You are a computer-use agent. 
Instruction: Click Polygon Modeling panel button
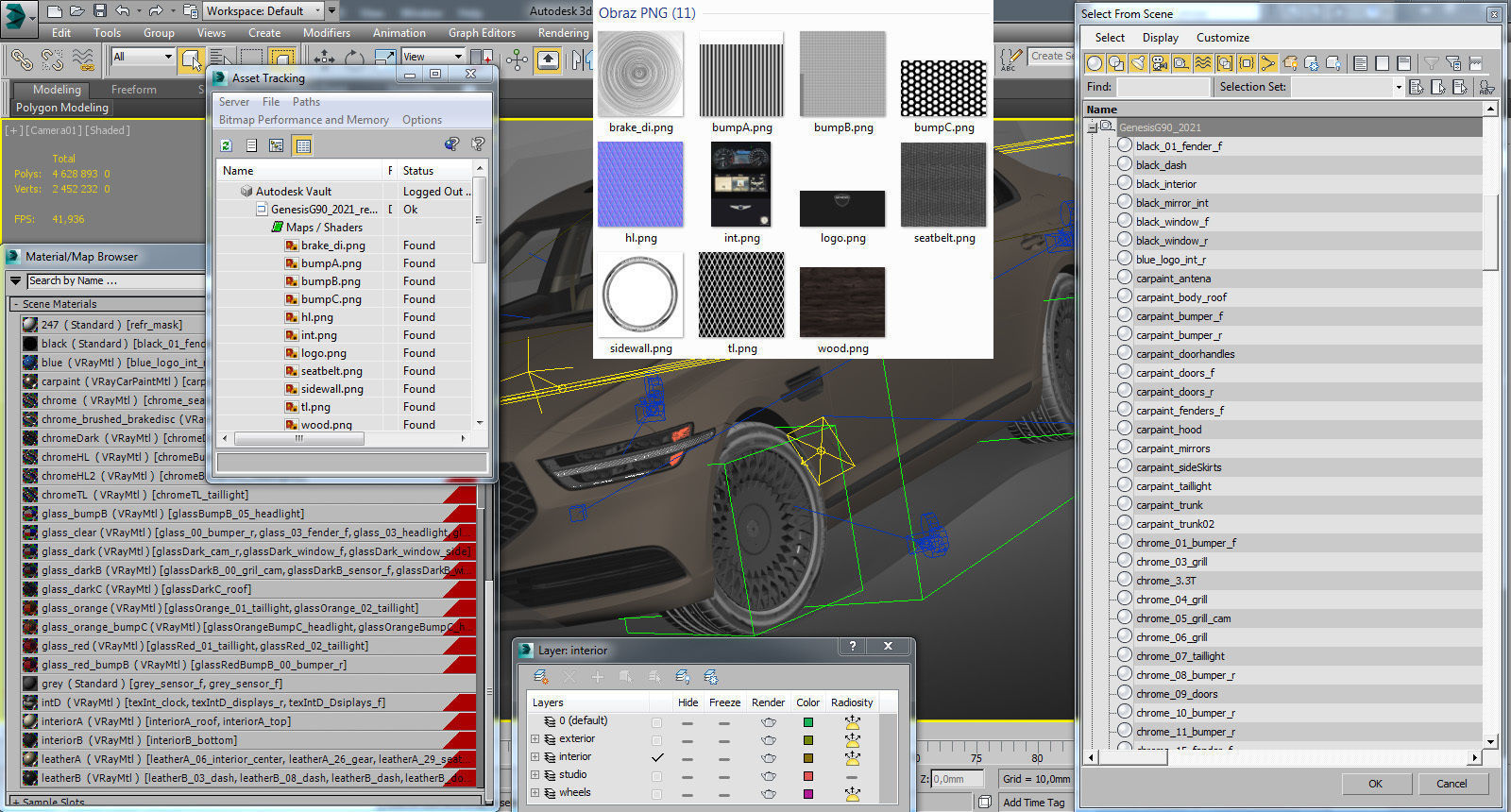pos(62,108)
